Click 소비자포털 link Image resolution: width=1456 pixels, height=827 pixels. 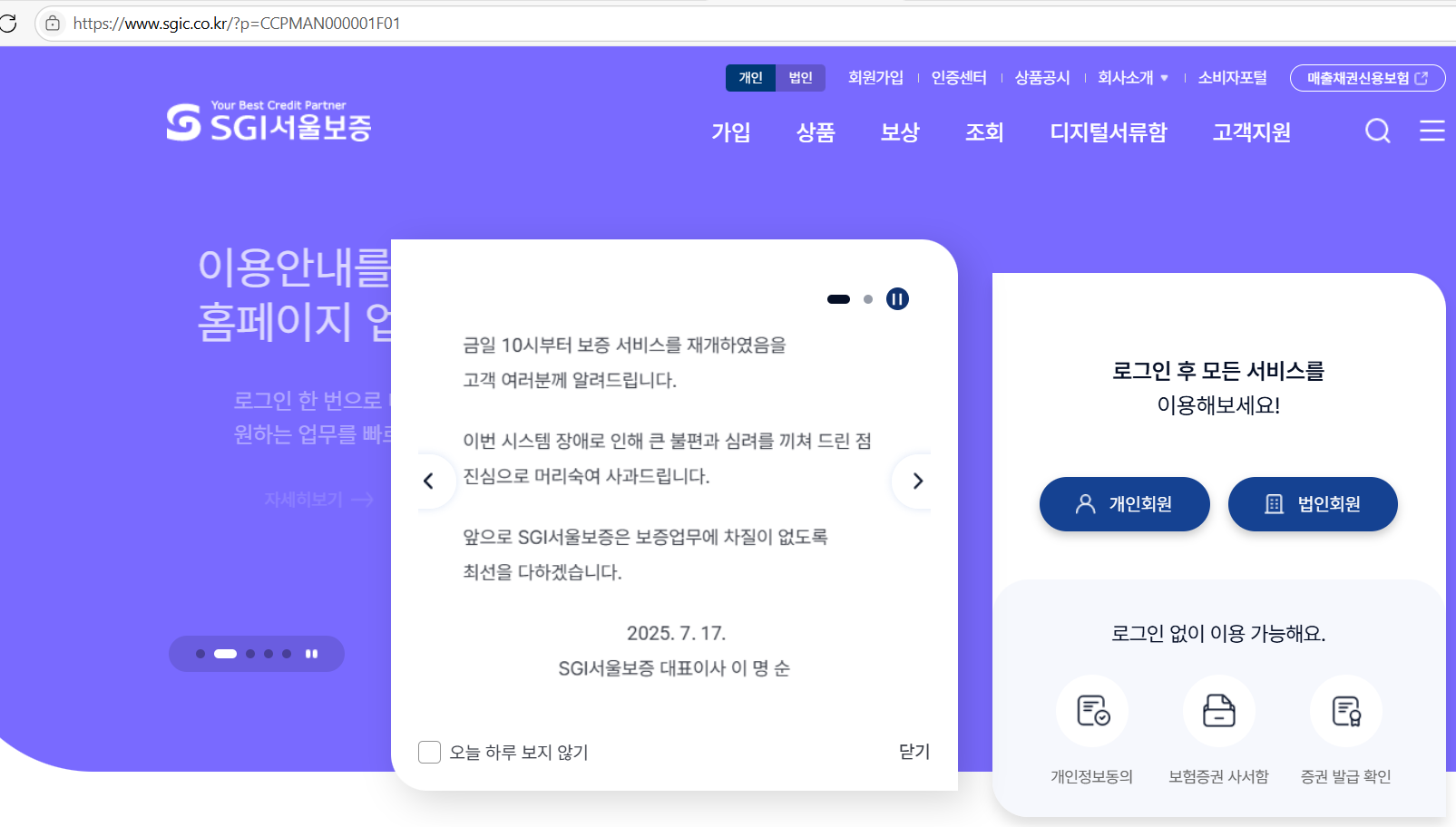[1232, 78]
